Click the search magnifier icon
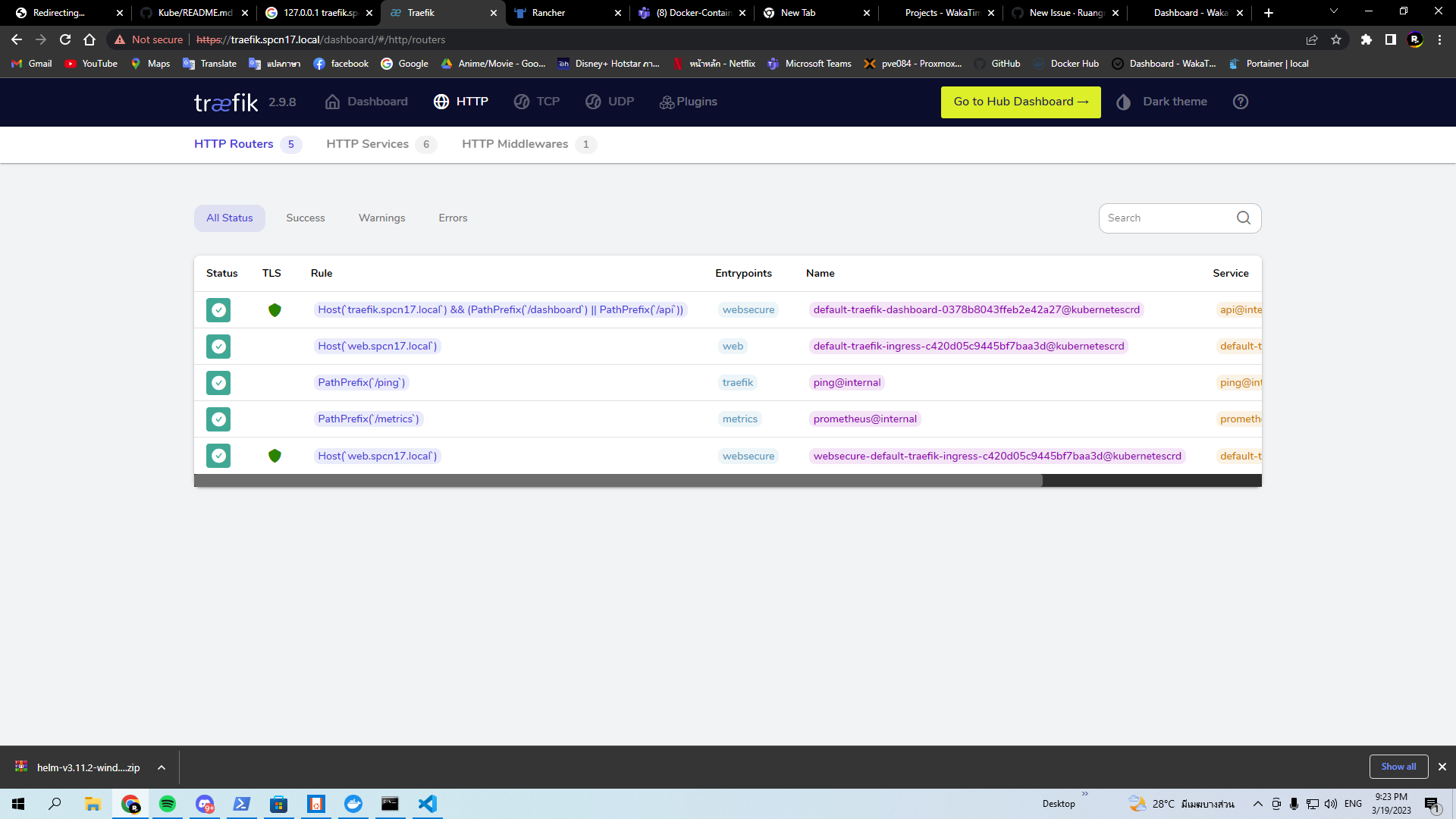This screenshot has width=1456, height=819. [1244, 218]
